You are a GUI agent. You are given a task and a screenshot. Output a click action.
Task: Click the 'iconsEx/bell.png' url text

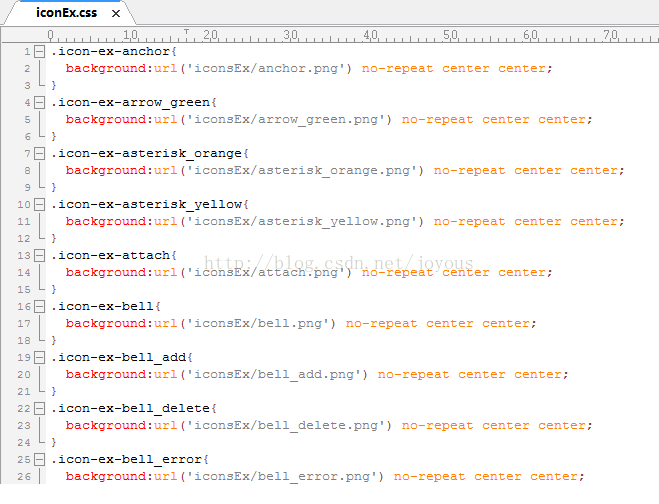(x=258, y=324)
